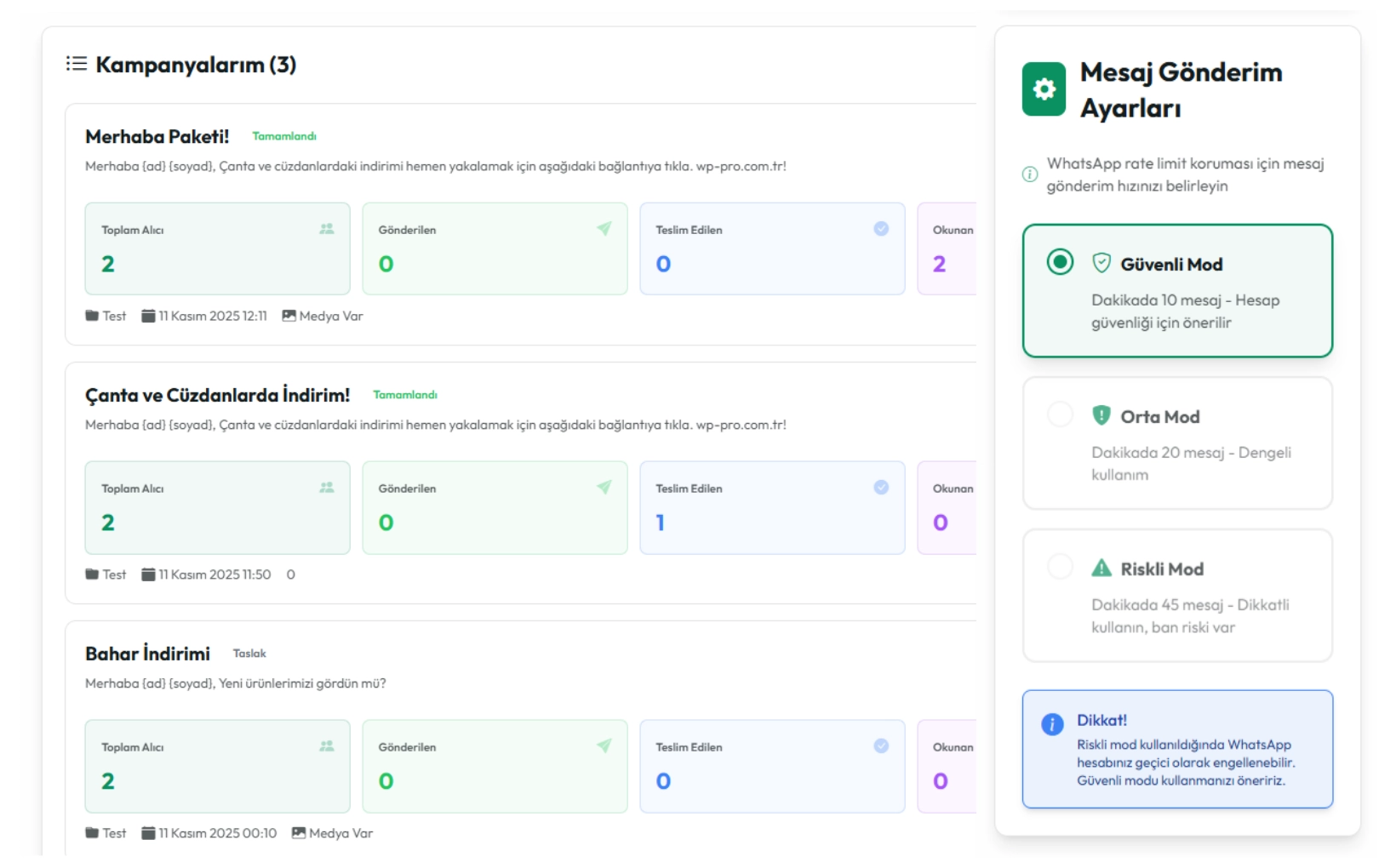Click the green info icon above mode options
The image size is (1396, 868).
1030,174
